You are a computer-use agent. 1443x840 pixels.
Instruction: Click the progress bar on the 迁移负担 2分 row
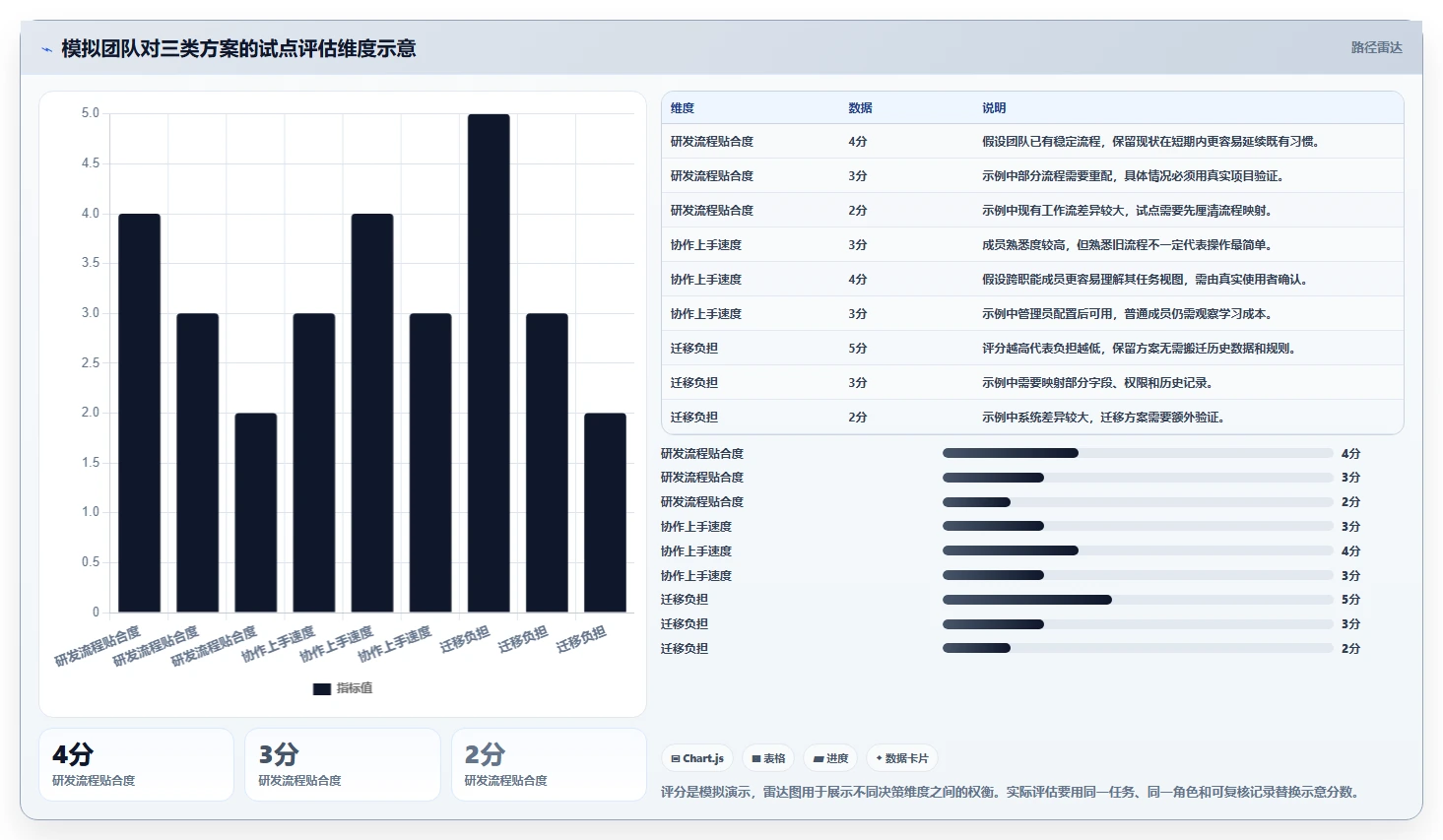point(1138,648)
